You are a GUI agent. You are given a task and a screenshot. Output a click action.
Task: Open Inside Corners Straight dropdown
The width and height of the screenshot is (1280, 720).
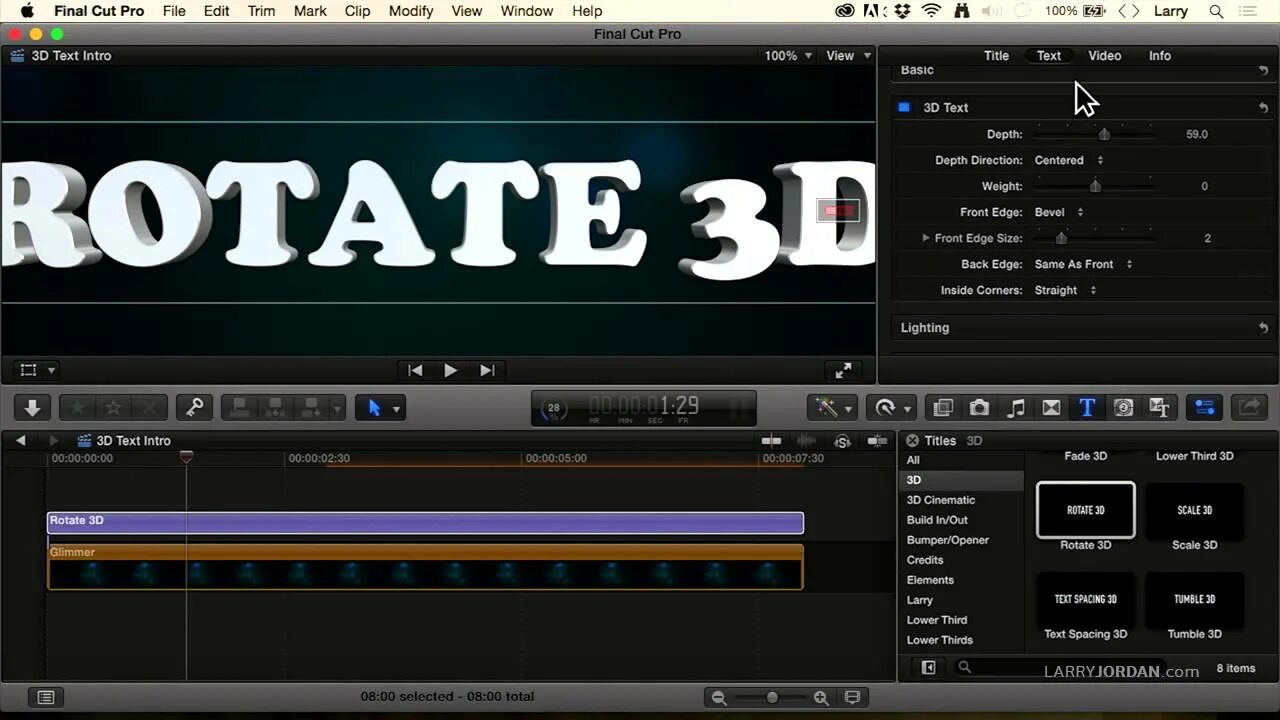click(1065, 290)
